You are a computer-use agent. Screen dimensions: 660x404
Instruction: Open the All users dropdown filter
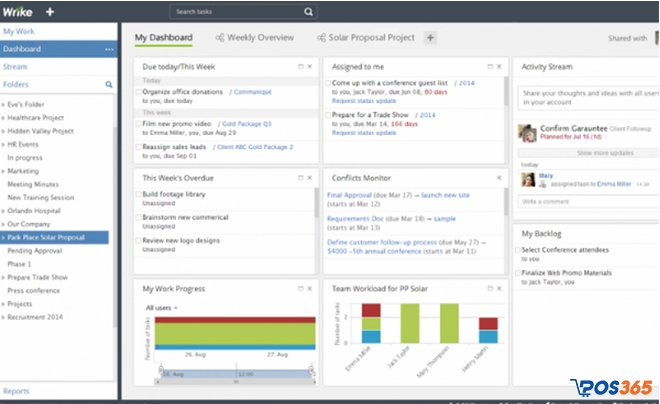click(x=162, y=307)
